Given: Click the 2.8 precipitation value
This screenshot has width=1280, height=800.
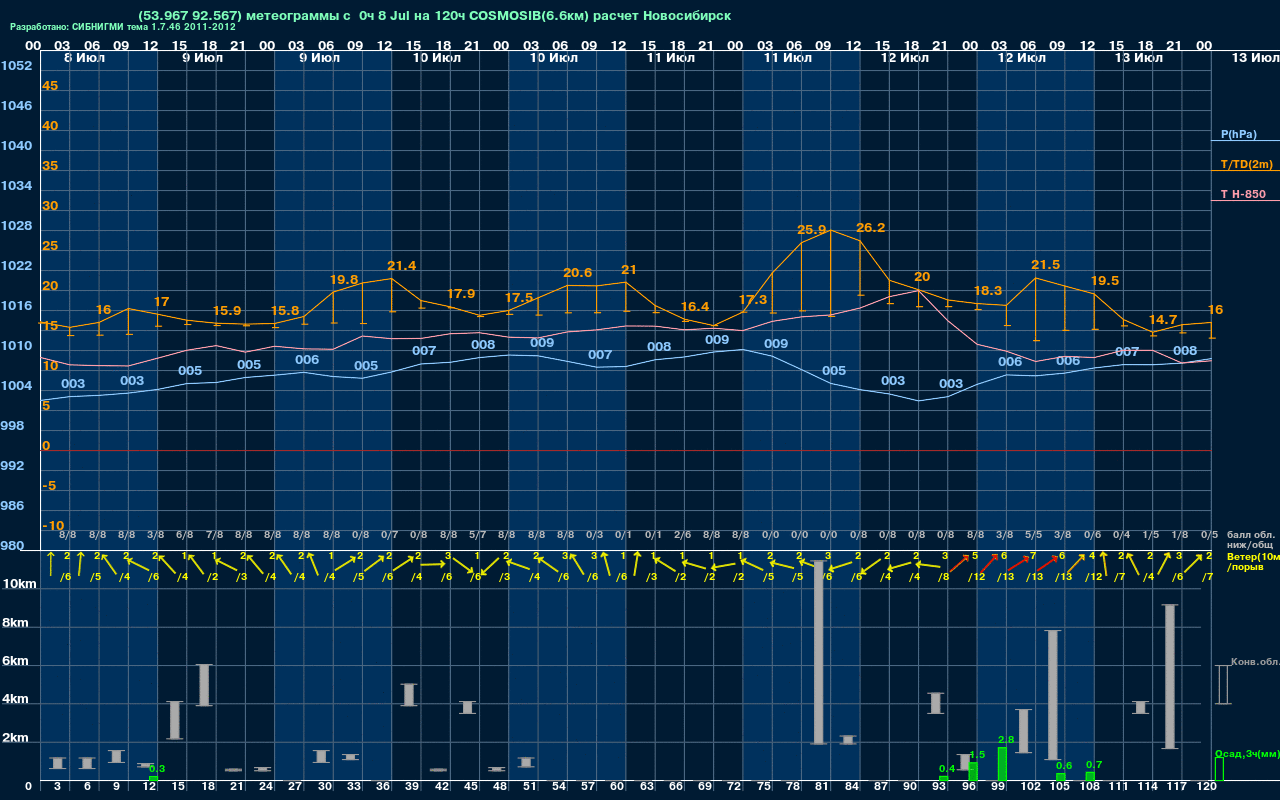Looking at the screenshot, I should pyautogui.click(x=1007, y=740).
